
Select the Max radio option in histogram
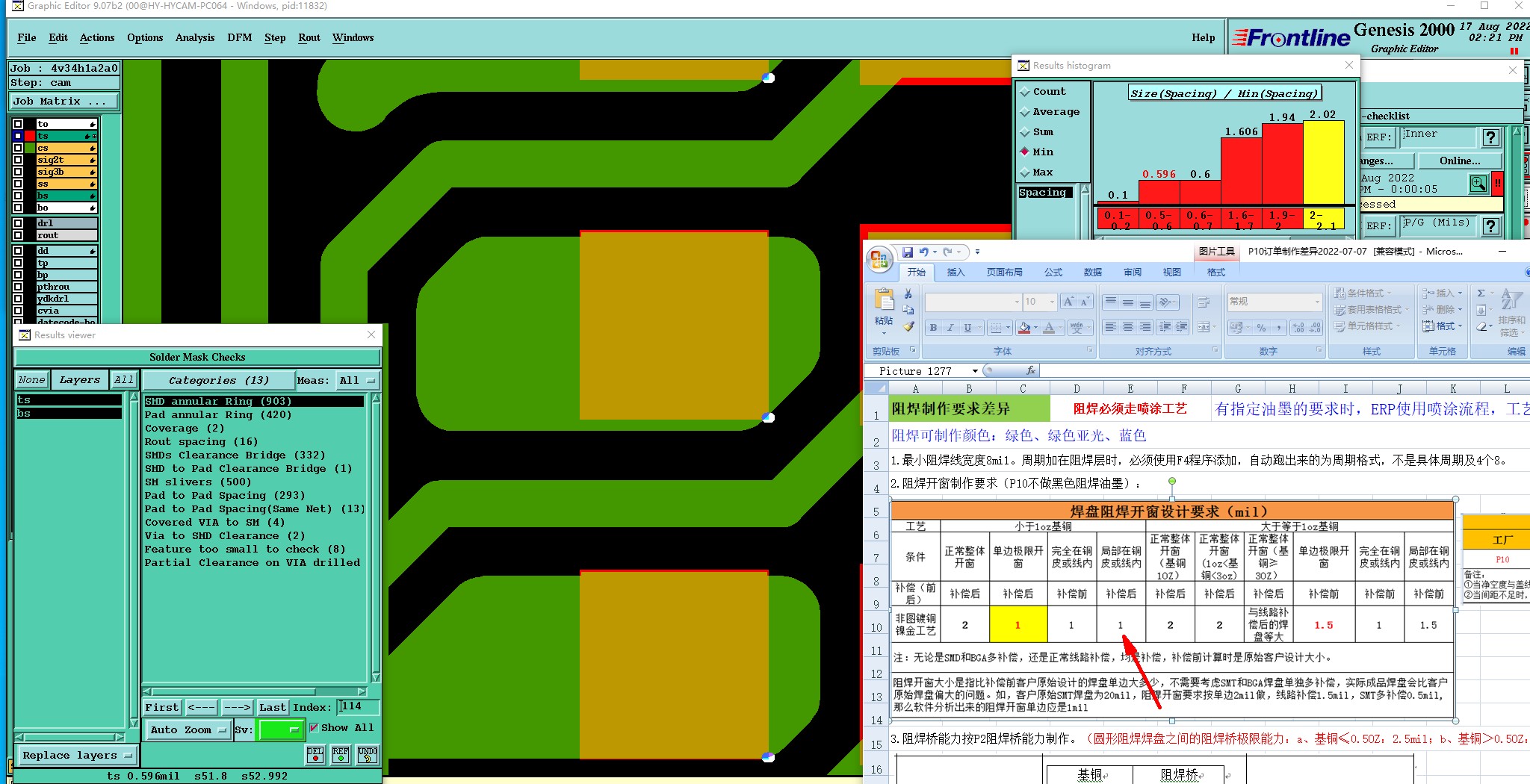[1025, 172]
